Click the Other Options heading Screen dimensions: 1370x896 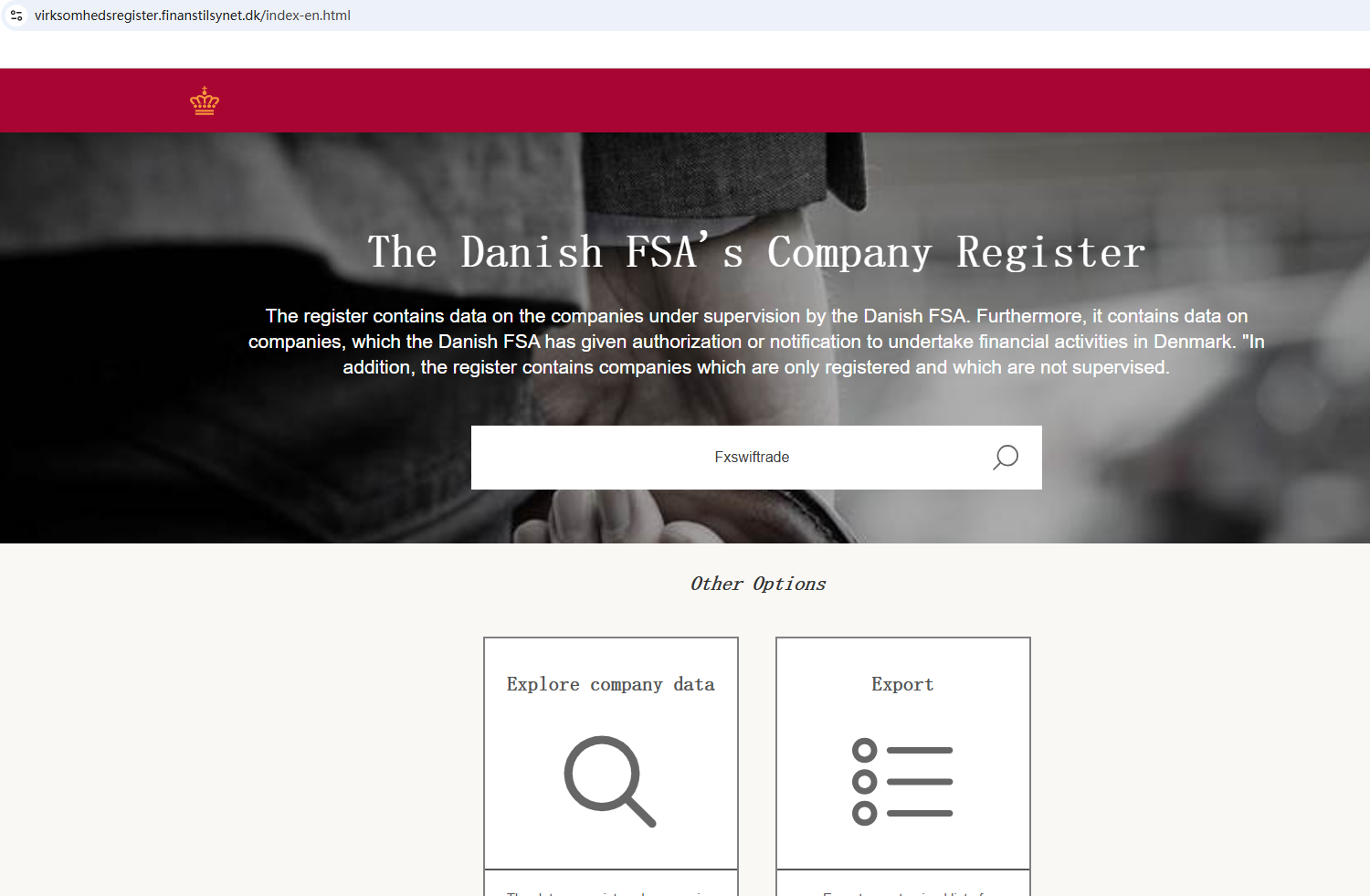758,584
